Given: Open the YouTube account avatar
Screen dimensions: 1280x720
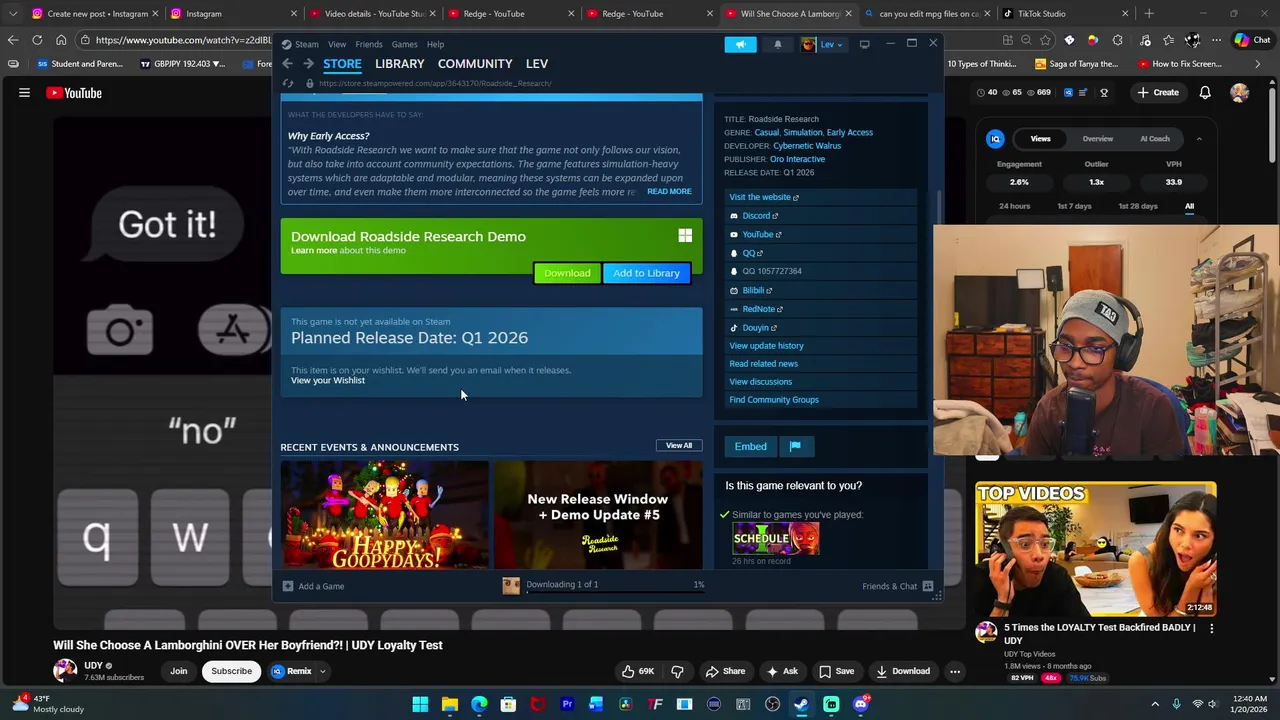Looking at the screenshot, I should (x=1240, y=93).
